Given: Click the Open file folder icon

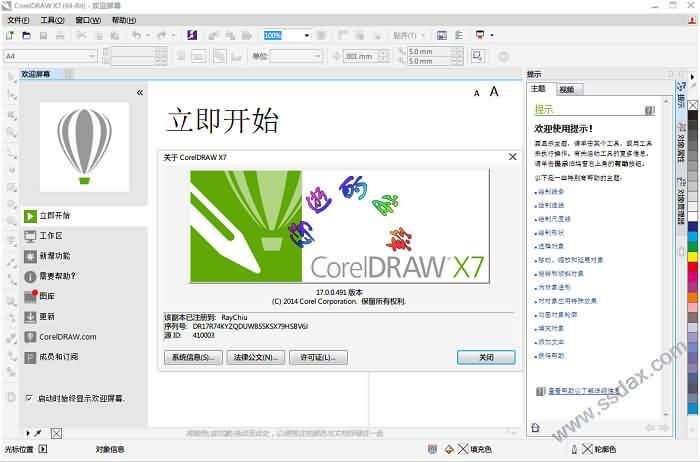Looking at the screenshot, I should point(26,35).
